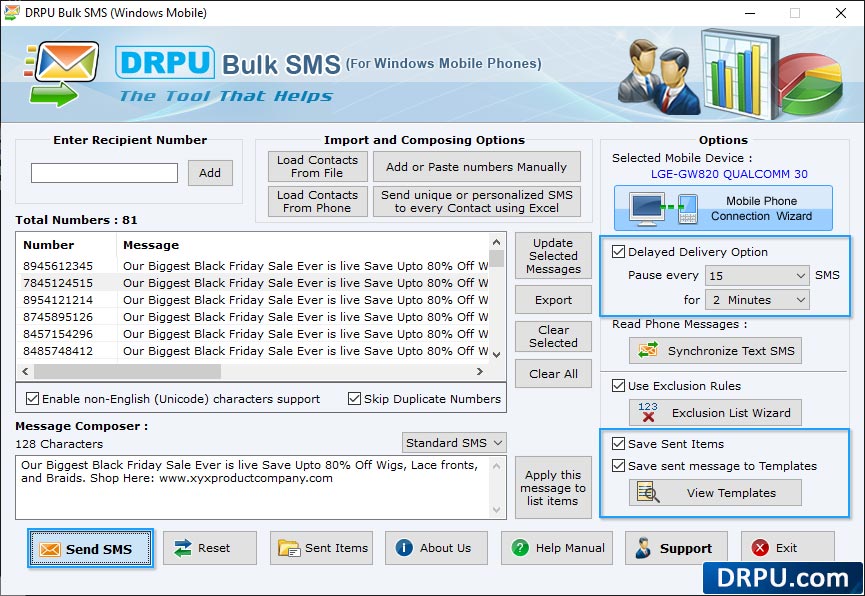Click the Number column header
This screenshot has height=596, width=865.
(67, 244)
